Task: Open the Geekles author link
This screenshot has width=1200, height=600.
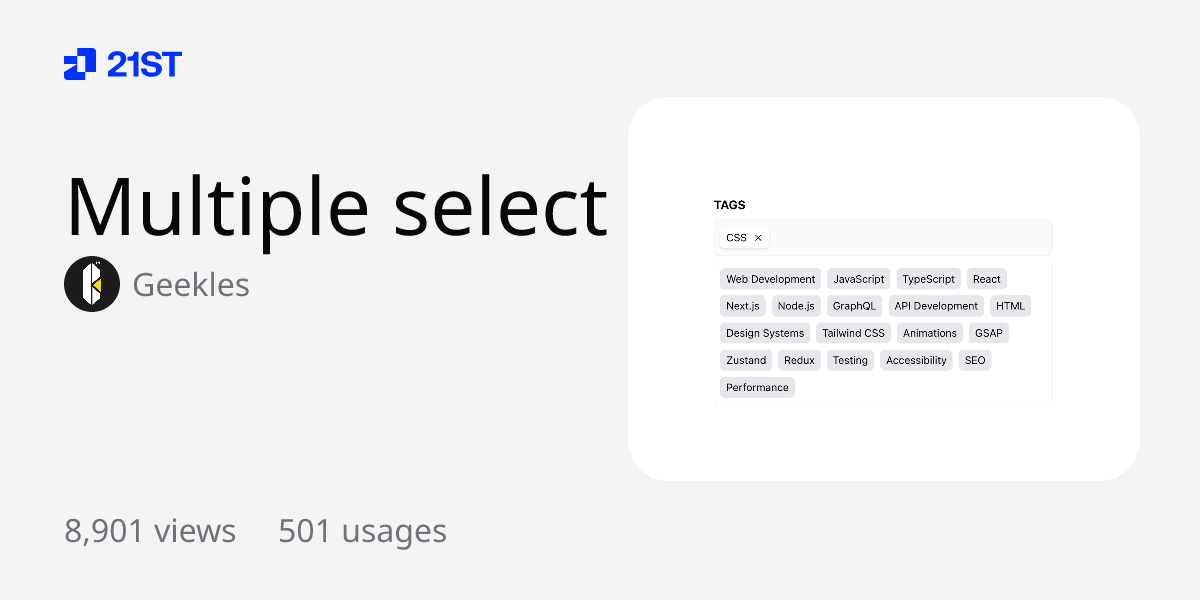Action: pos(191,285)
